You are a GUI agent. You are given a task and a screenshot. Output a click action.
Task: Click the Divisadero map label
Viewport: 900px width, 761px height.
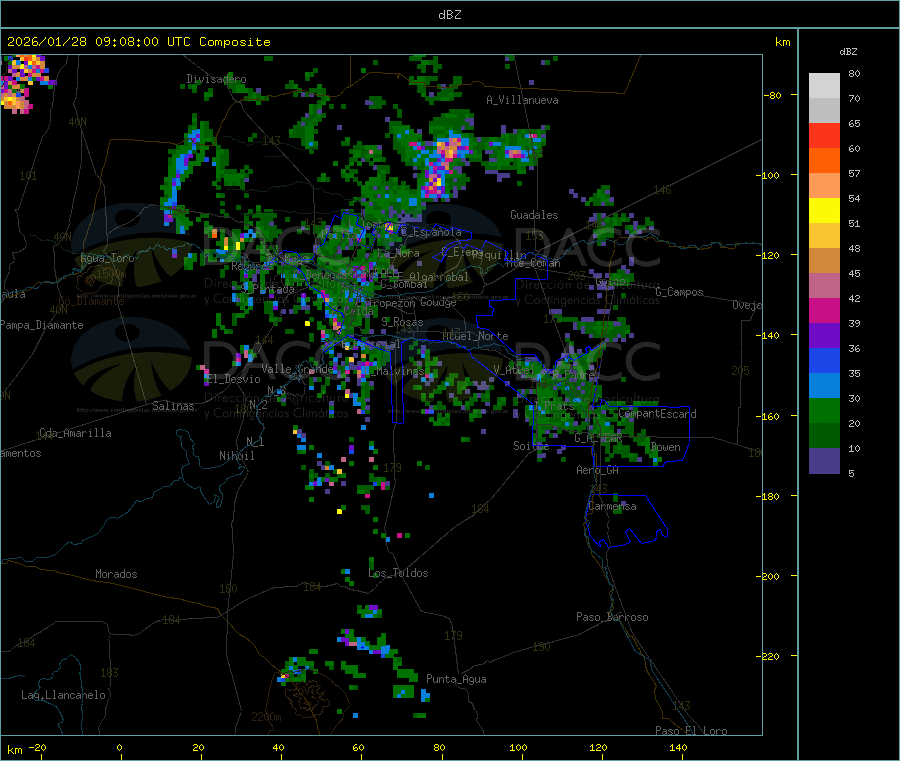tap(216, 79)
